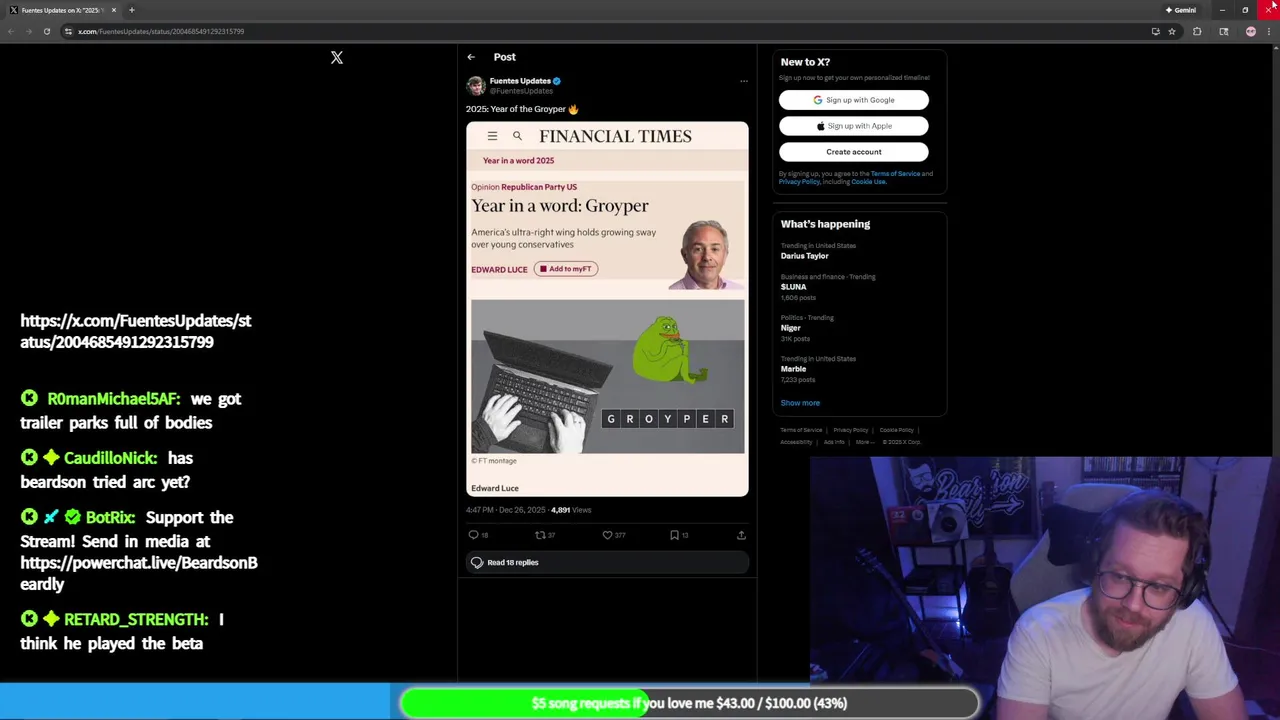Click chat username RETARD_STRENGTH
The image size is (1280, 720).
pos(136,620)
